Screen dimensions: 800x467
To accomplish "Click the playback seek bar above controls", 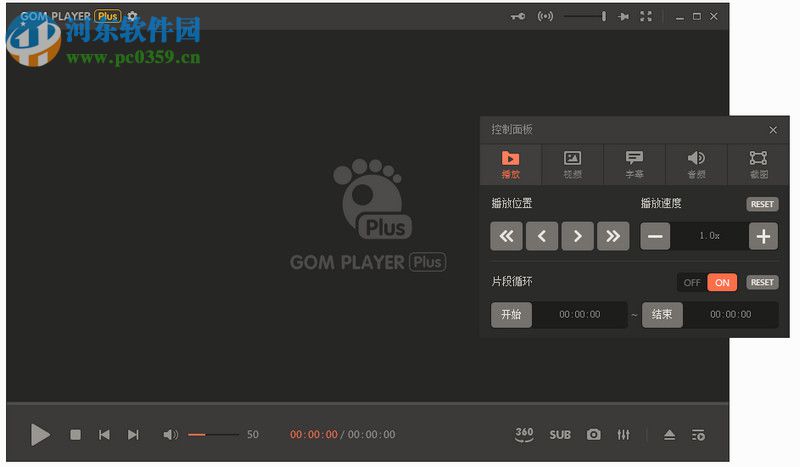I will (367, 404).
